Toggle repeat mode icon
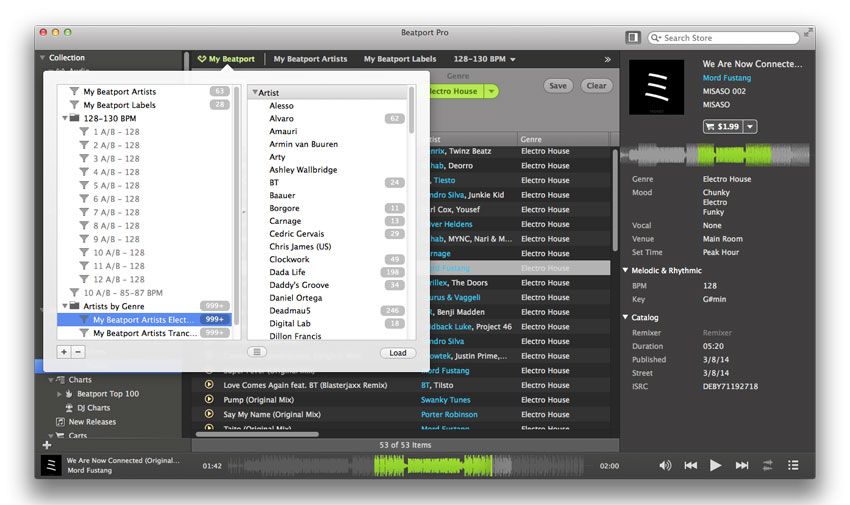The height and width of the screenshot is (505, 850). [768, 465]
